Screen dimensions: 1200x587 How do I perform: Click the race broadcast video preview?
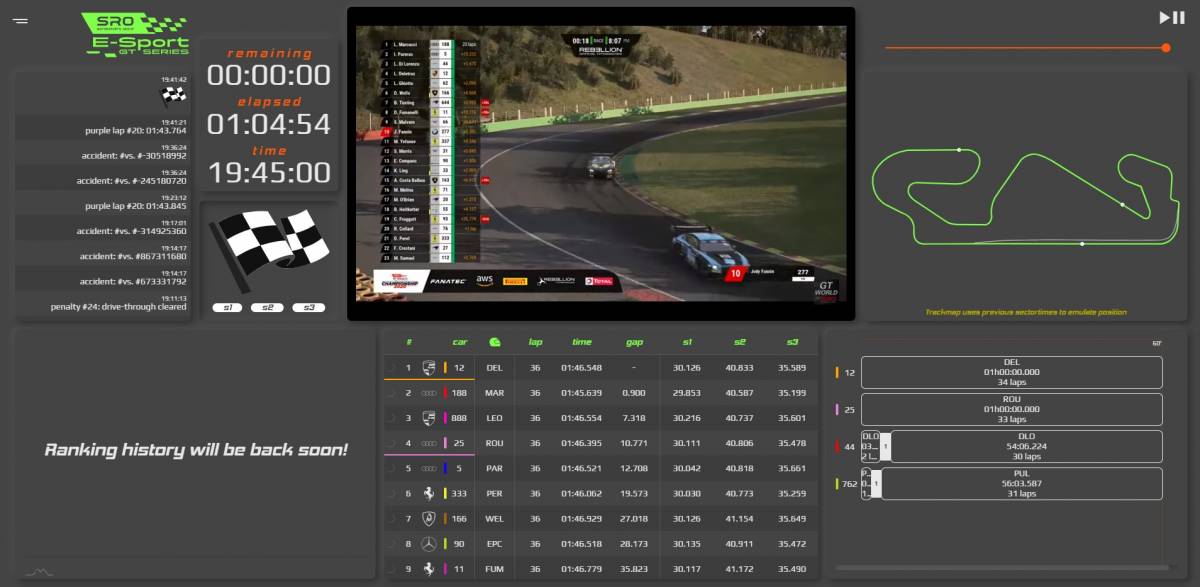[600, 164]
